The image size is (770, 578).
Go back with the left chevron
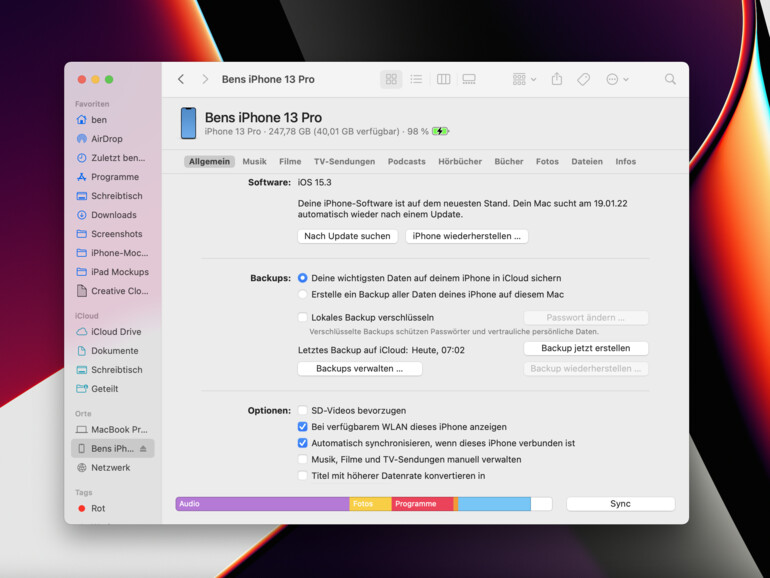tap(181, 79)
